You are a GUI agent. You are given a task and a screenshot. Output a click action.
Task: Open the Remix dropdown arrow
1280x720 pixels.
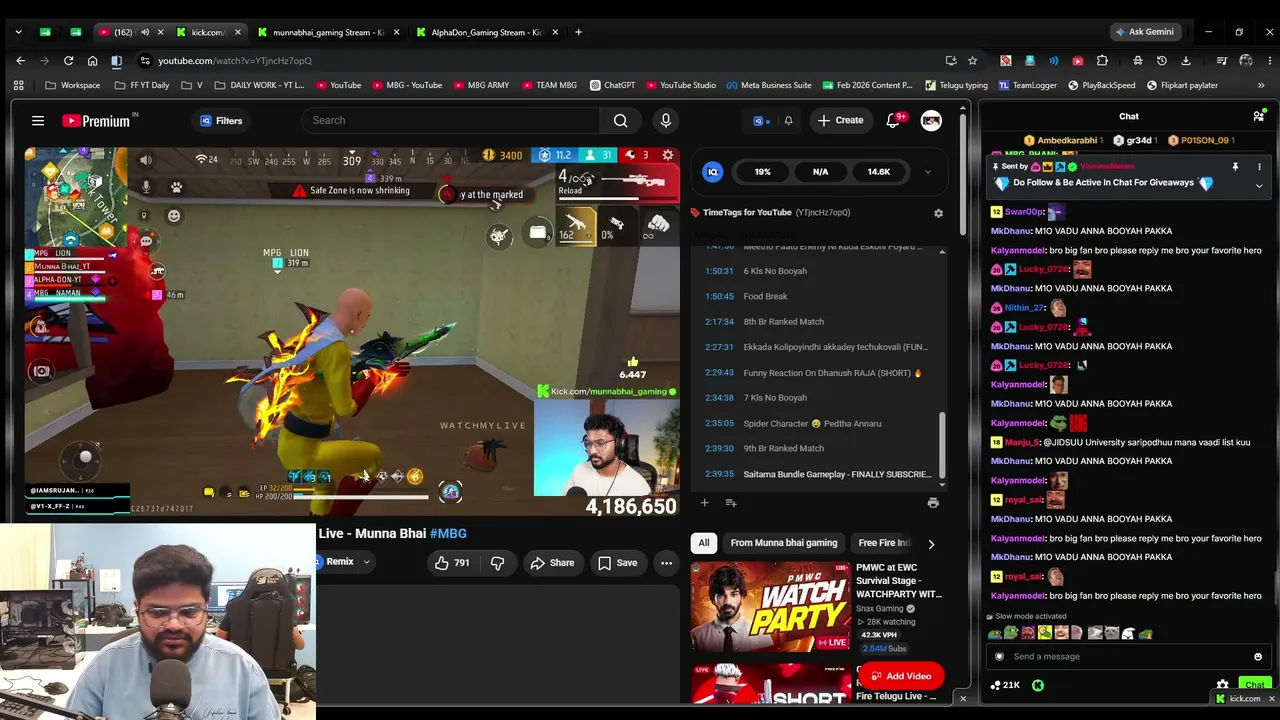point(366,562)
